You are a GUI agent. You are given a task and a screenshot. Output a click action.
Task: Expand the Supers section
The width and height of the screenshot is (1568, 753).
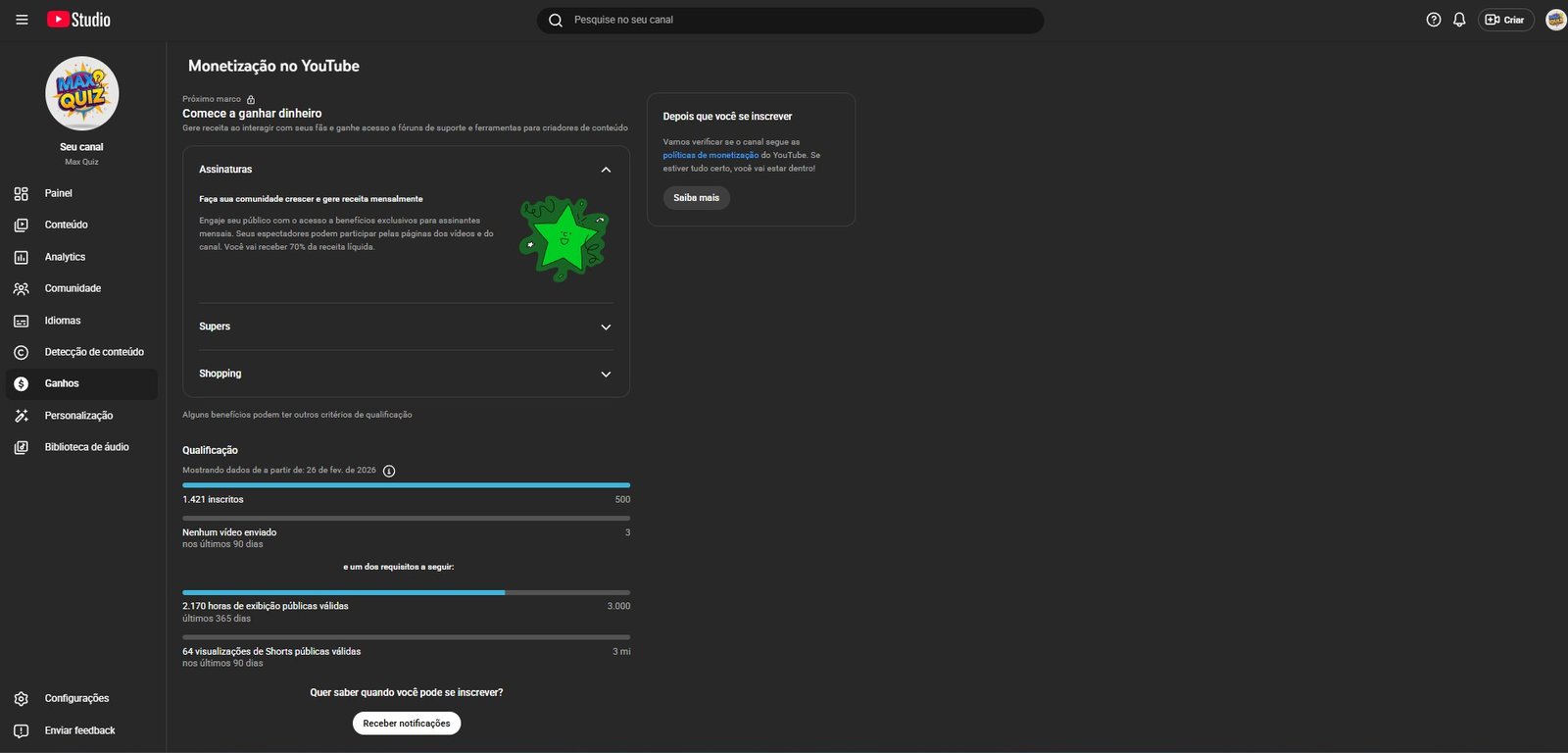(606, 326)
